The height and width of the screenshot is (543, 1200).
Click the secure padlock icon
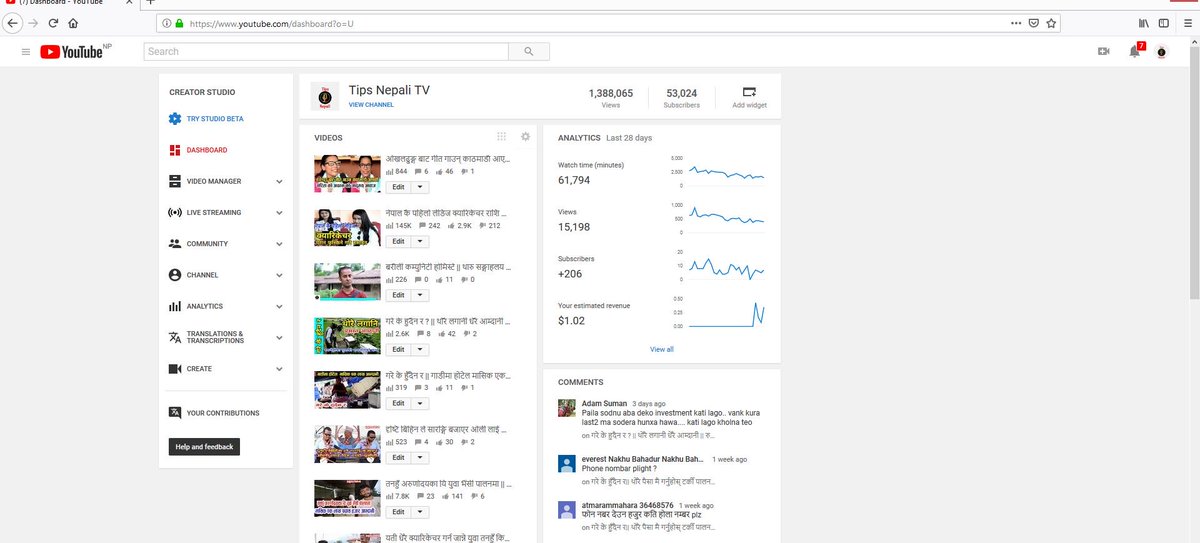pyautogui.click(x=179, y=22)
